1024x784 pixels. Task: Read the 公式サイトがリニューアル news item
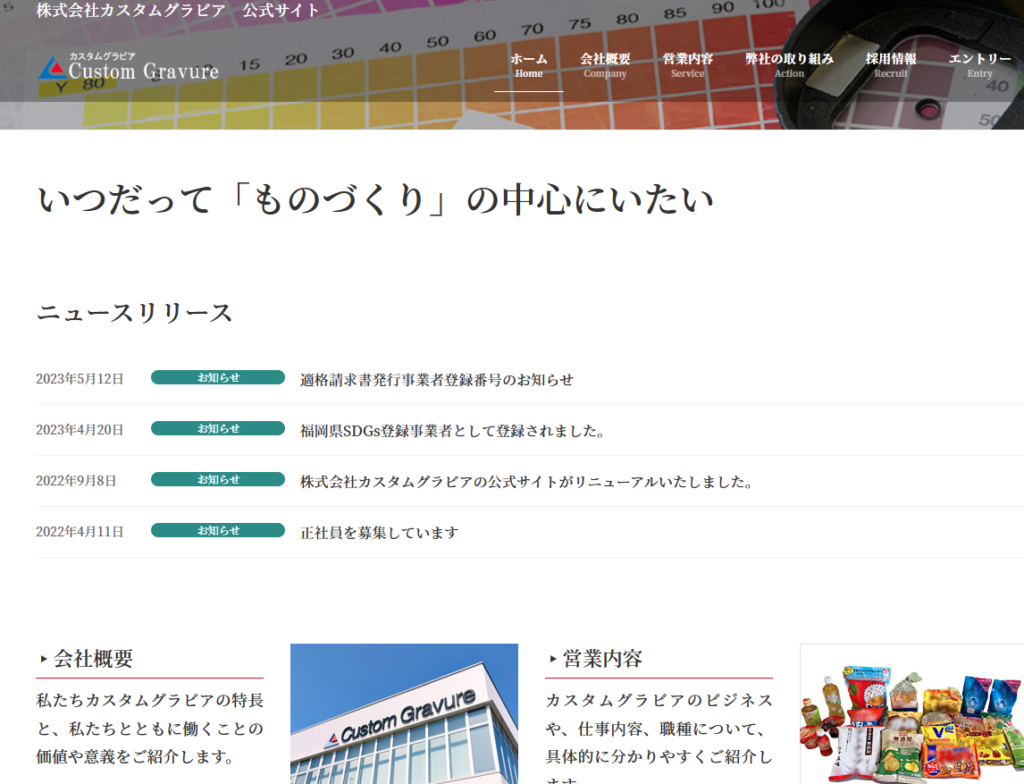526,482
